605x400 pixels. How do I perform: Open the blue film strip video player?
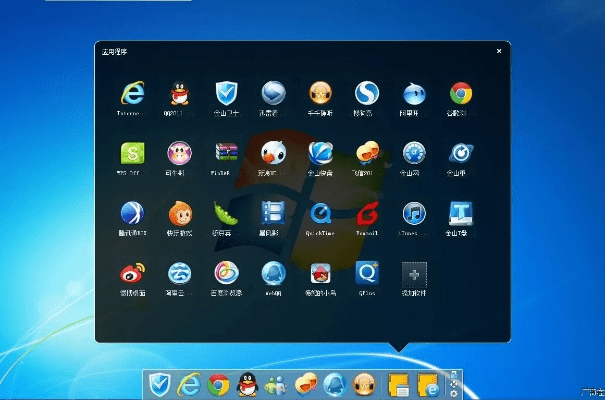click(273, 212)
